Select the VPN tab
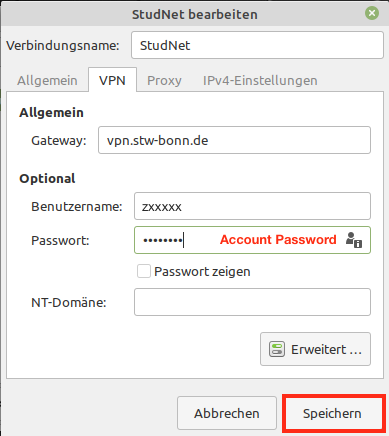This screenshot has width=389, height=436. pyautogui.click(x=112, y=80)
